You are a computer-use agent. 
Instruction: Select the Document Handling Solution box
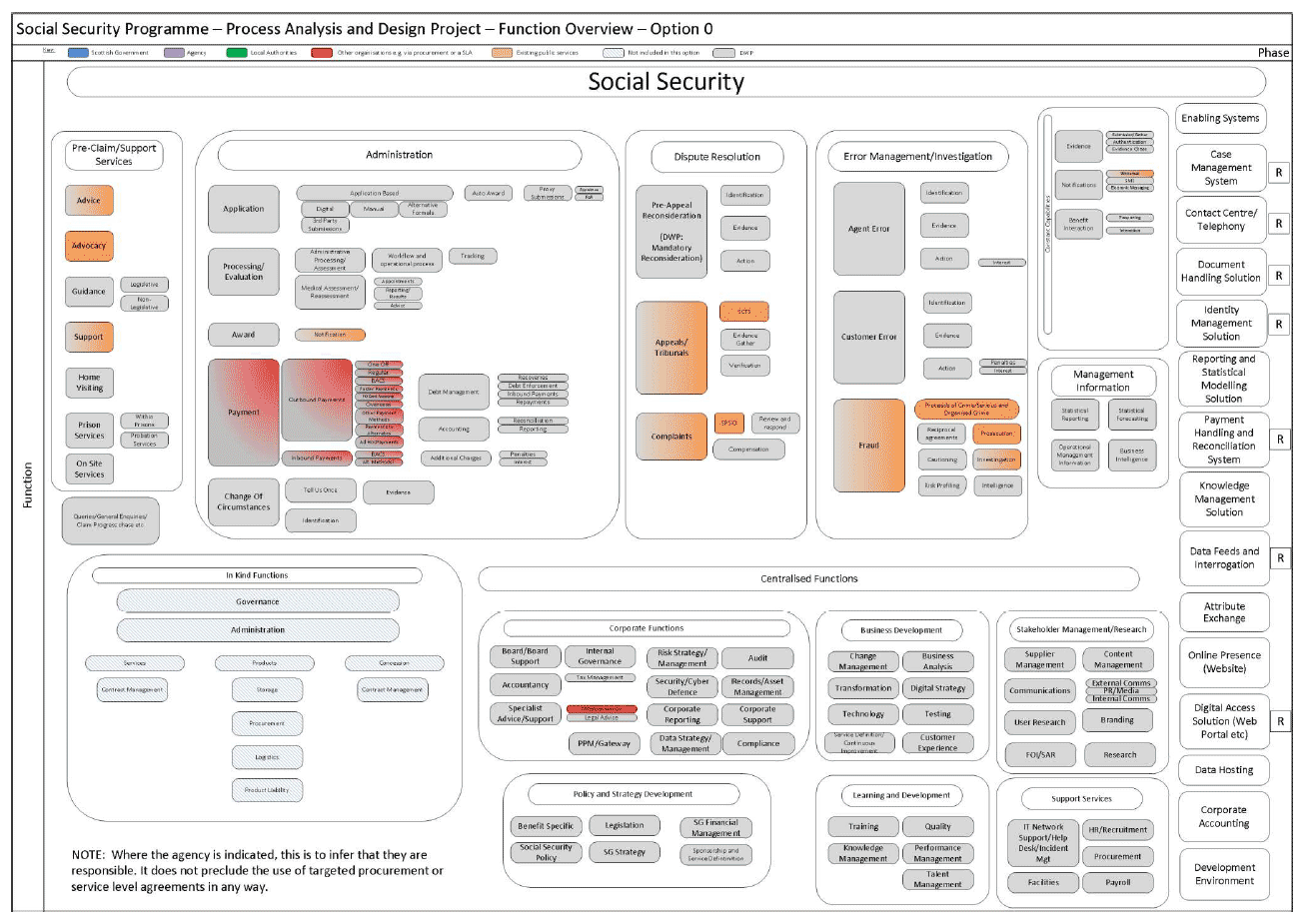1221,272
